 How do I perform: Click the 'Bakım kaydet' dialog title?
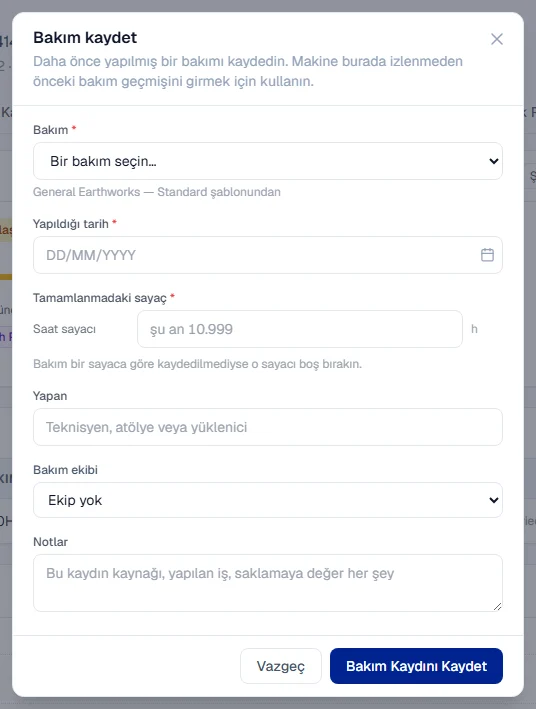click(x=85, y=38)
